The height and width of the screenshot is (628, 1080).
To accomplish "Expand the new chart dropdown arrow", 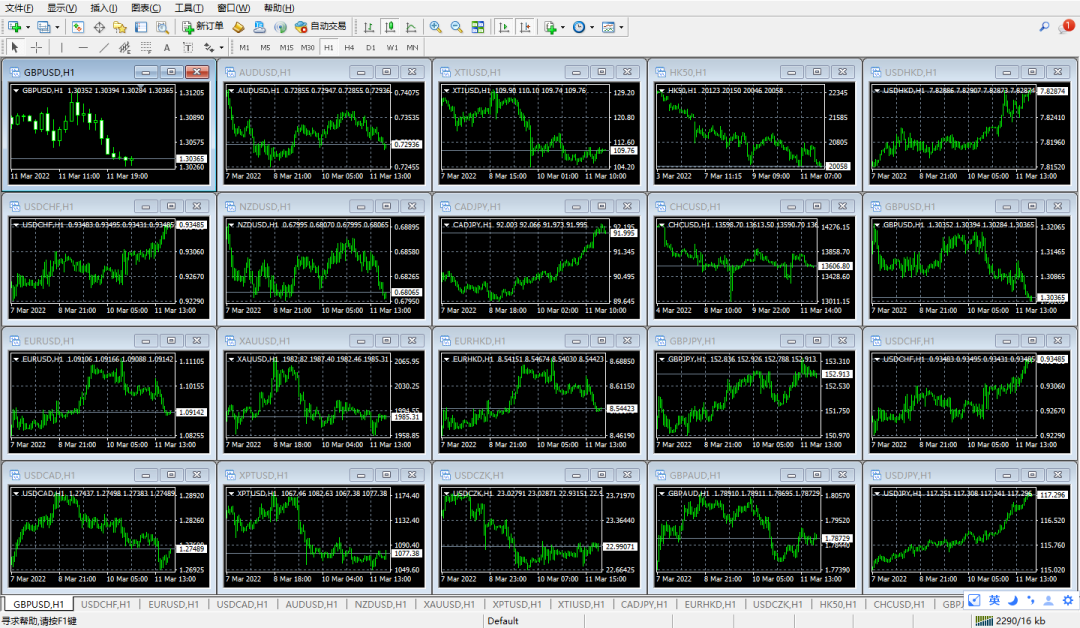I will pos(28,27).
